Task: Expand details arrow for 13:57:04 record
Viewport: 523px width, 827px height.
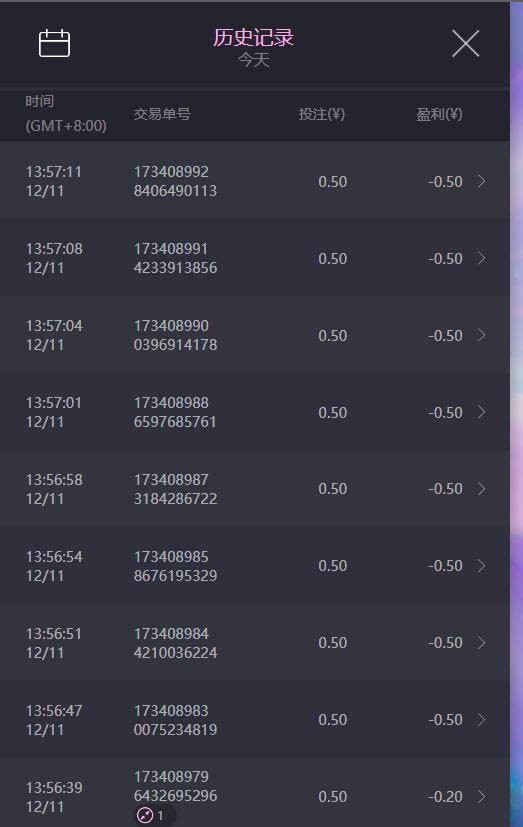Action: [481, 335]
